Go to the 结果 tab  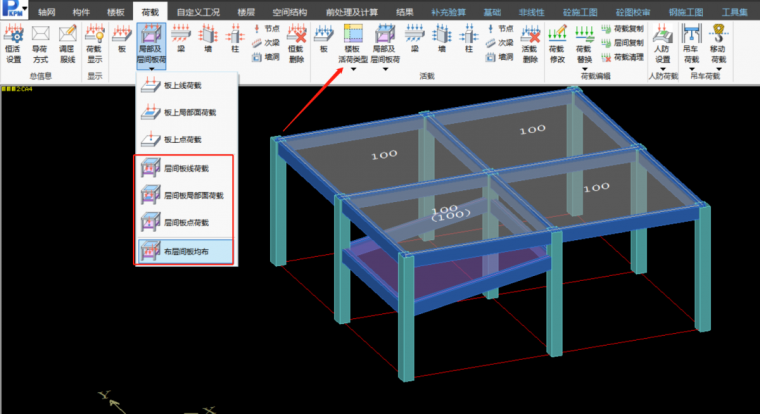coord(404,12)
